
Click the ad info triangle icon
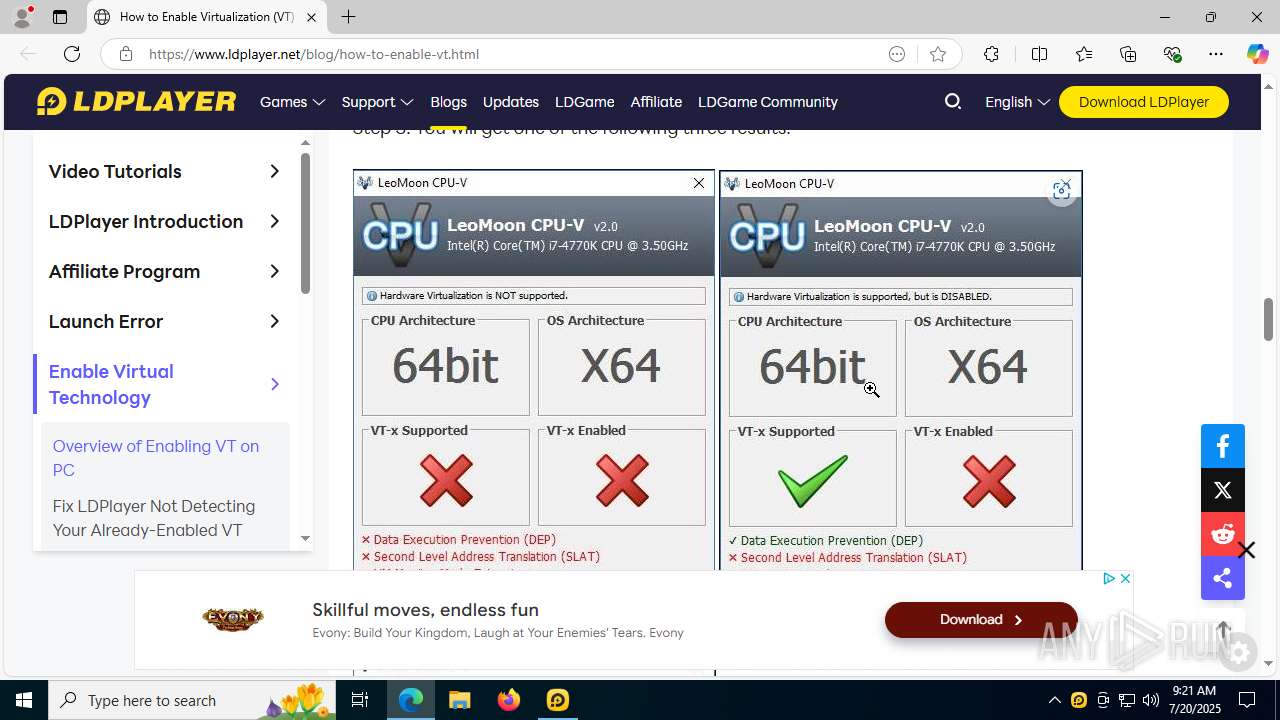1109,578
